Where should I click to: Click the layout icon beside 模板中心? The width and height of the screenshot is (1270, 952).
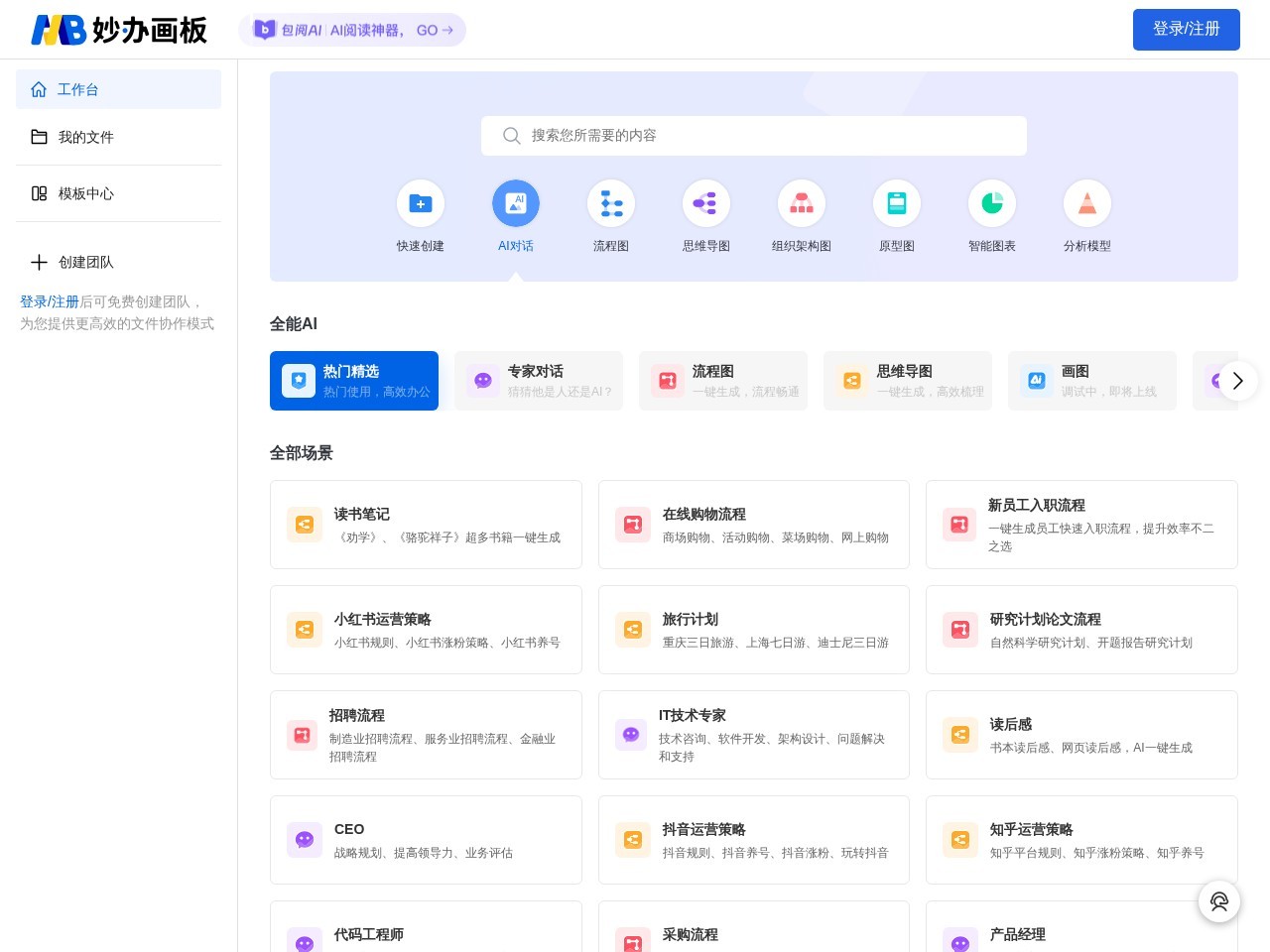pos(39,193)
